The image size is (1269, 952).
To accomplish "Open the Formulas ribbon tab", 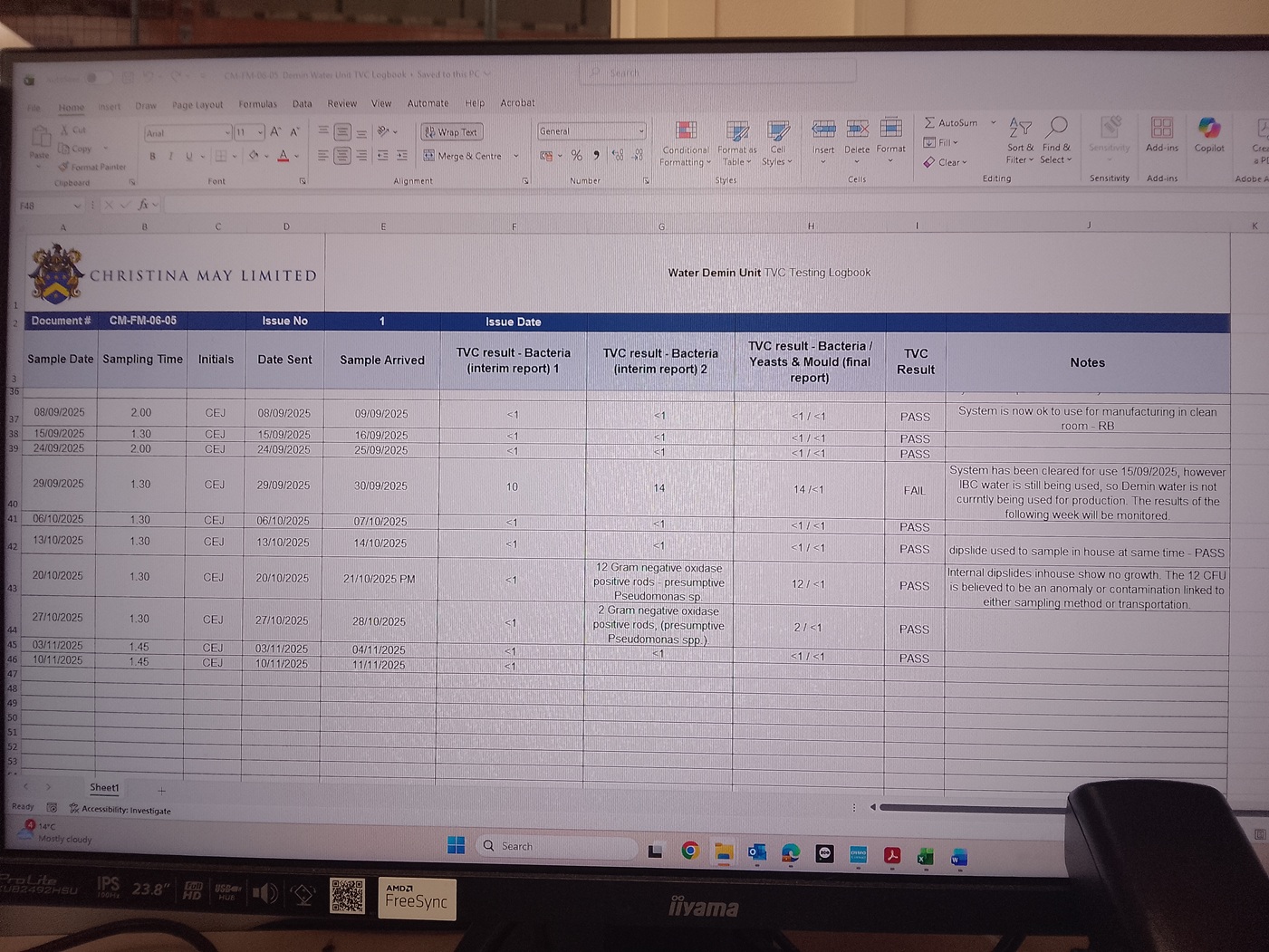I will click(x=257, y=104).
